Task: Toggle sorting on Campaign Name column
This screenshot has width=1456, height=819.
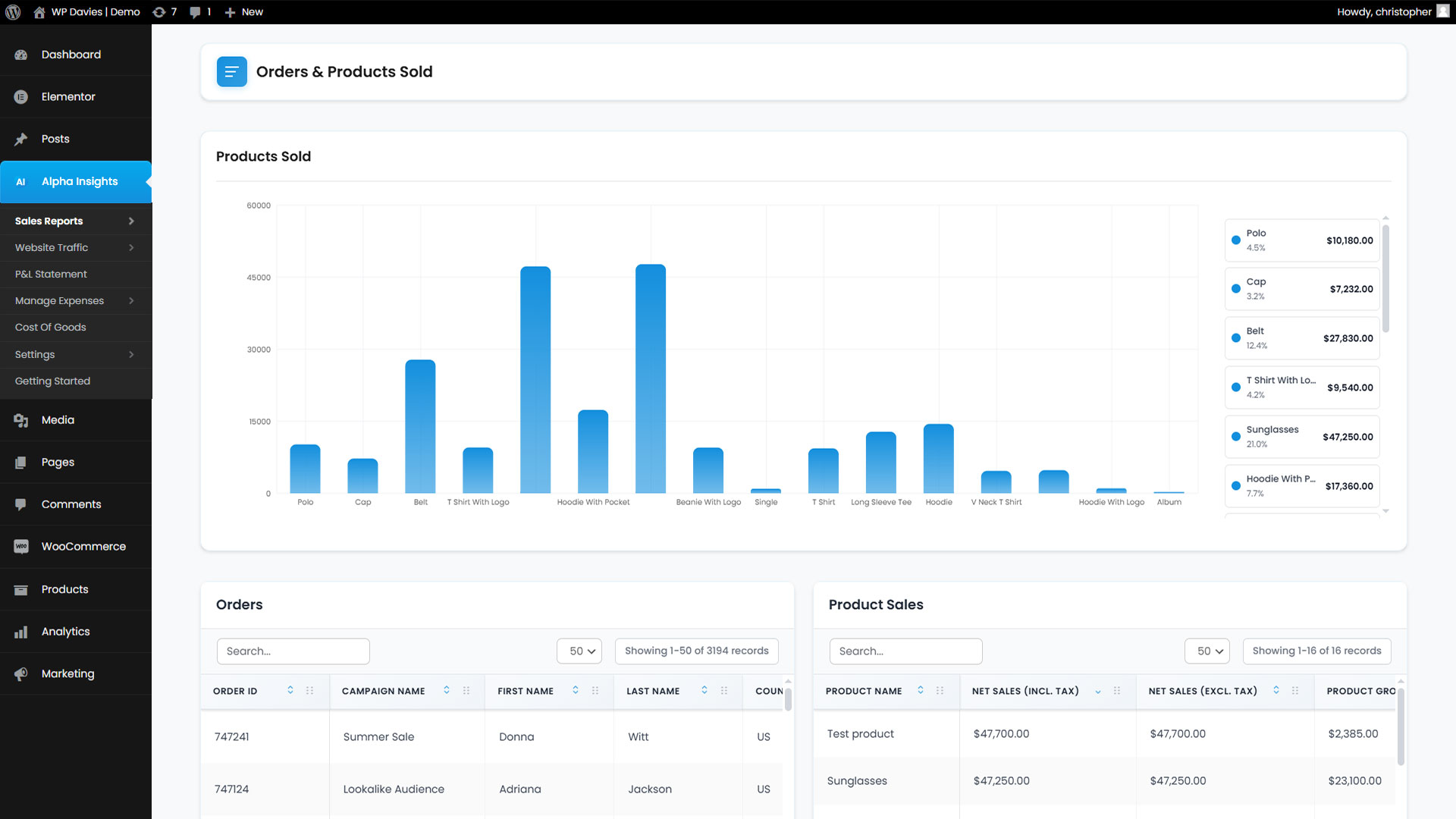Action: click(447, 690)
